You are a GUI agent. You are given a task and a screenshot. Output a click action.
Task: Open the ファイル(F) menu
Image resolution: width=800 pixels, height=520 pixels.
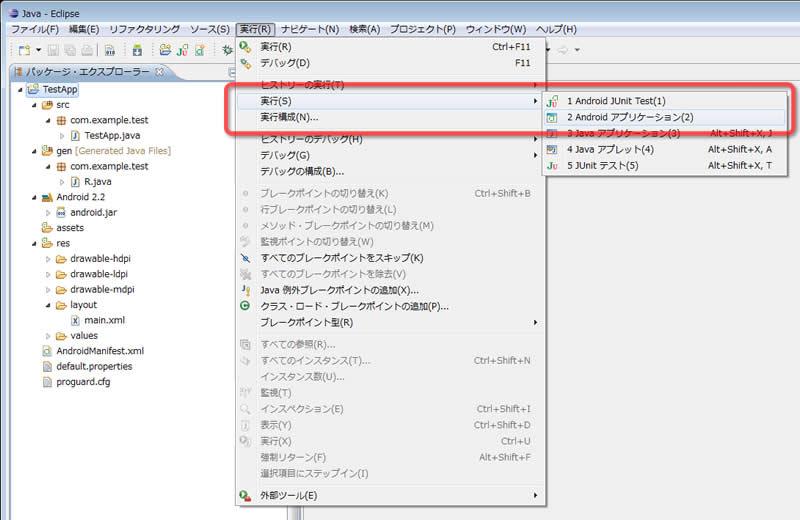(35, 29)
